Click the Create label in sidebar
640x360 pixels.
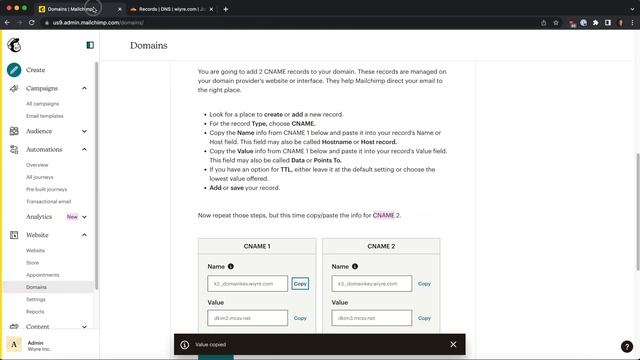coord(36,70)
